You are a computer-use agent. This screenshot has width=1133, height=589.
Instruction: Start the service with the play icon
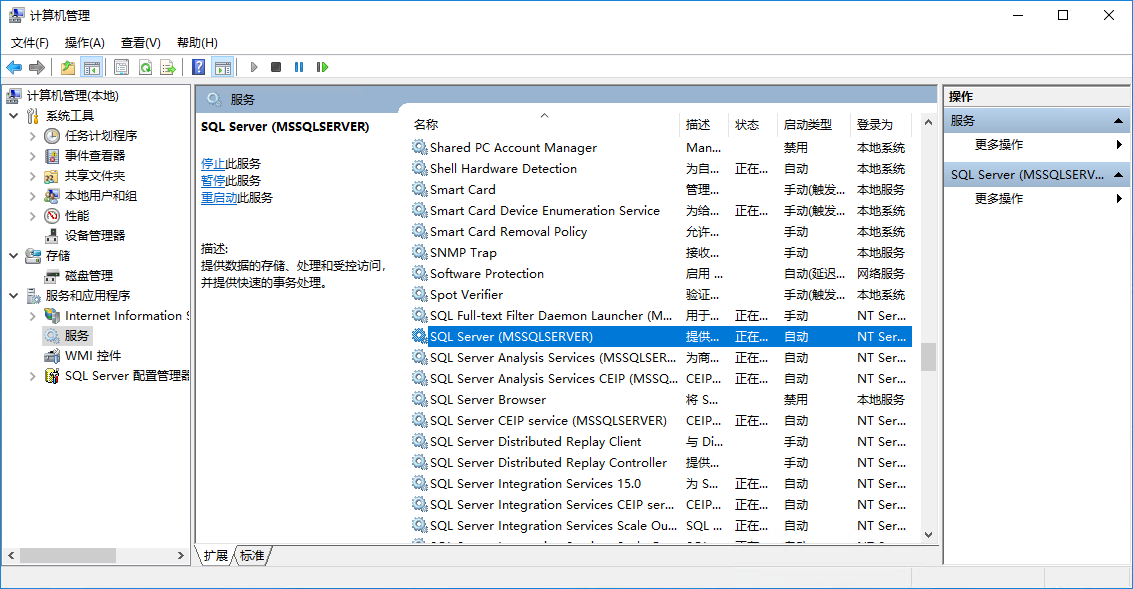pyautogui.click(x=254, y=67)
